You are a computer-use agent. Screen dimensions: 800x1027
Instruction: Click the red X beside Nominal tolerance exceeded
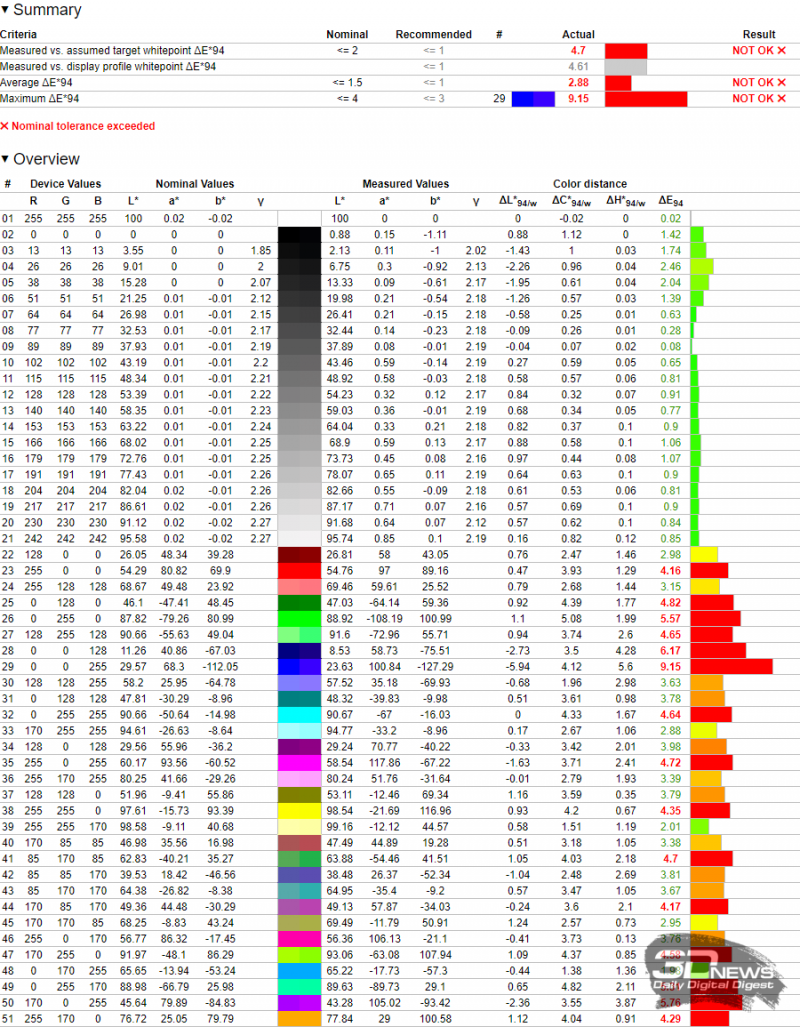pos(4,127)
